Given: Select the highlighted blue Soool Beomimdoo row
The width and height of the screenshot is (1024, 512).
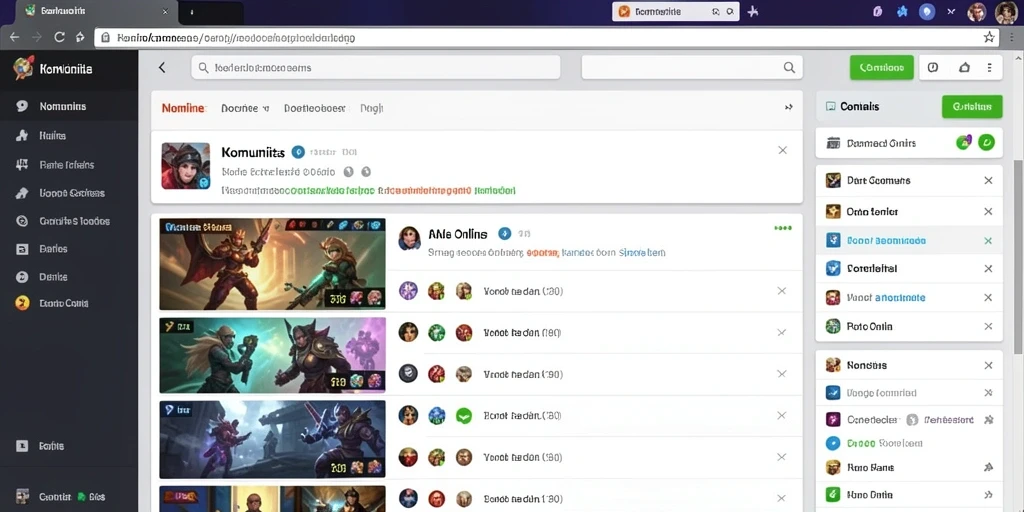Looking at the screenshot, I should 909,241.
